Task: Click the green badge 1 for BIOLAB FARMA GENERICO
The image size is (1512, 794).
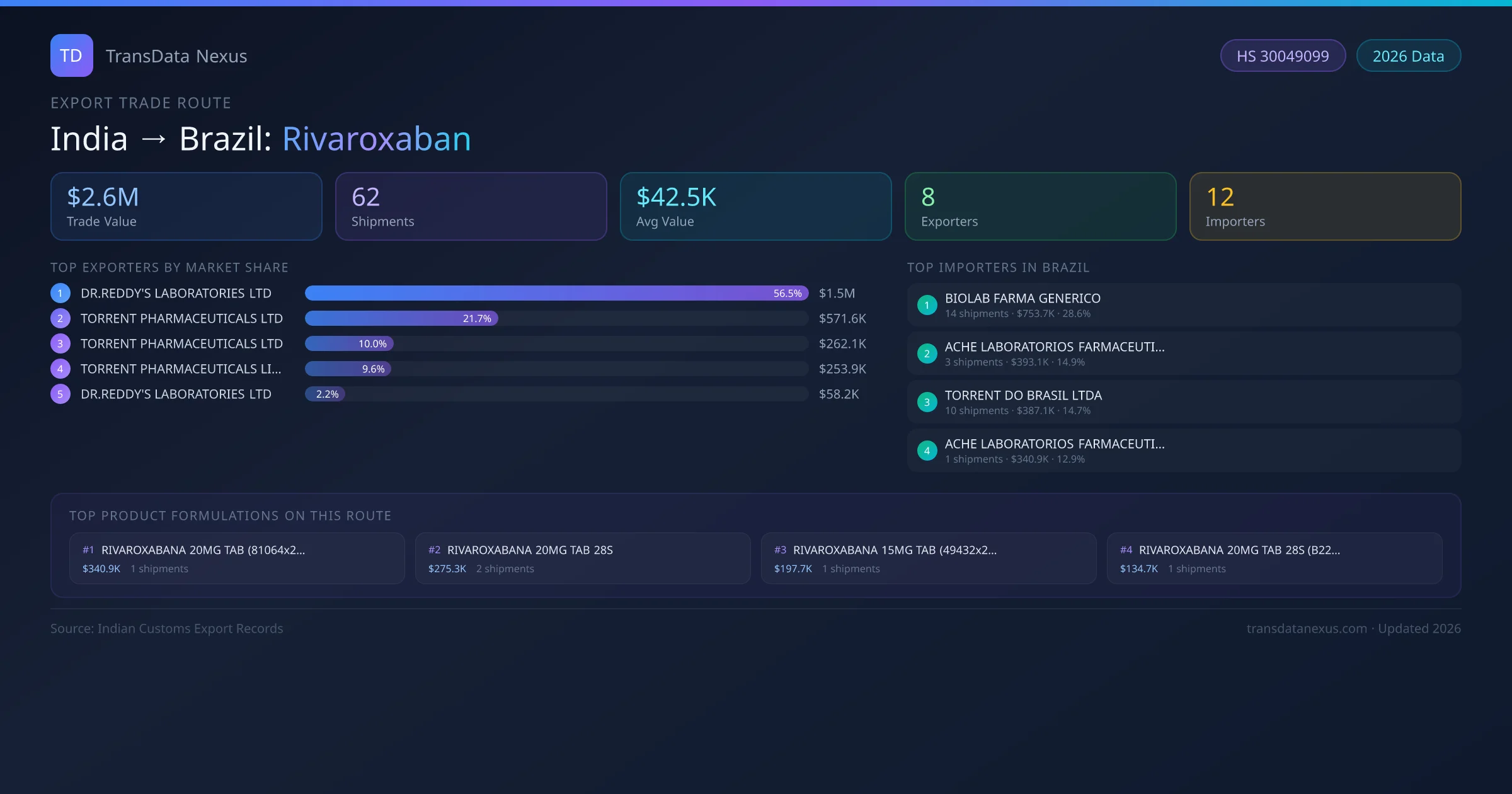Action: 927,305
